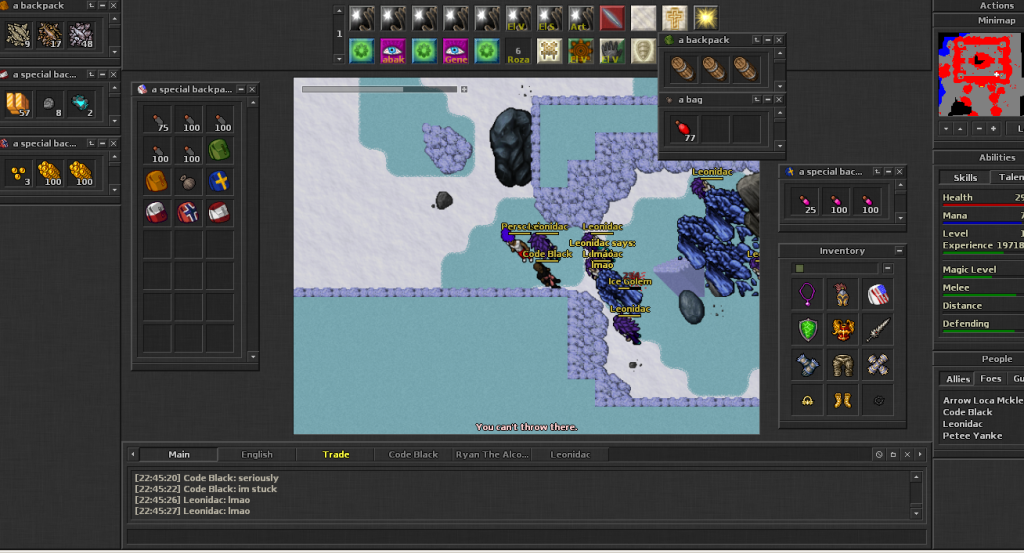This screenshot has width=1024, height=553.
Task: Select the Skills tab in Abilities
Action: 965,178
